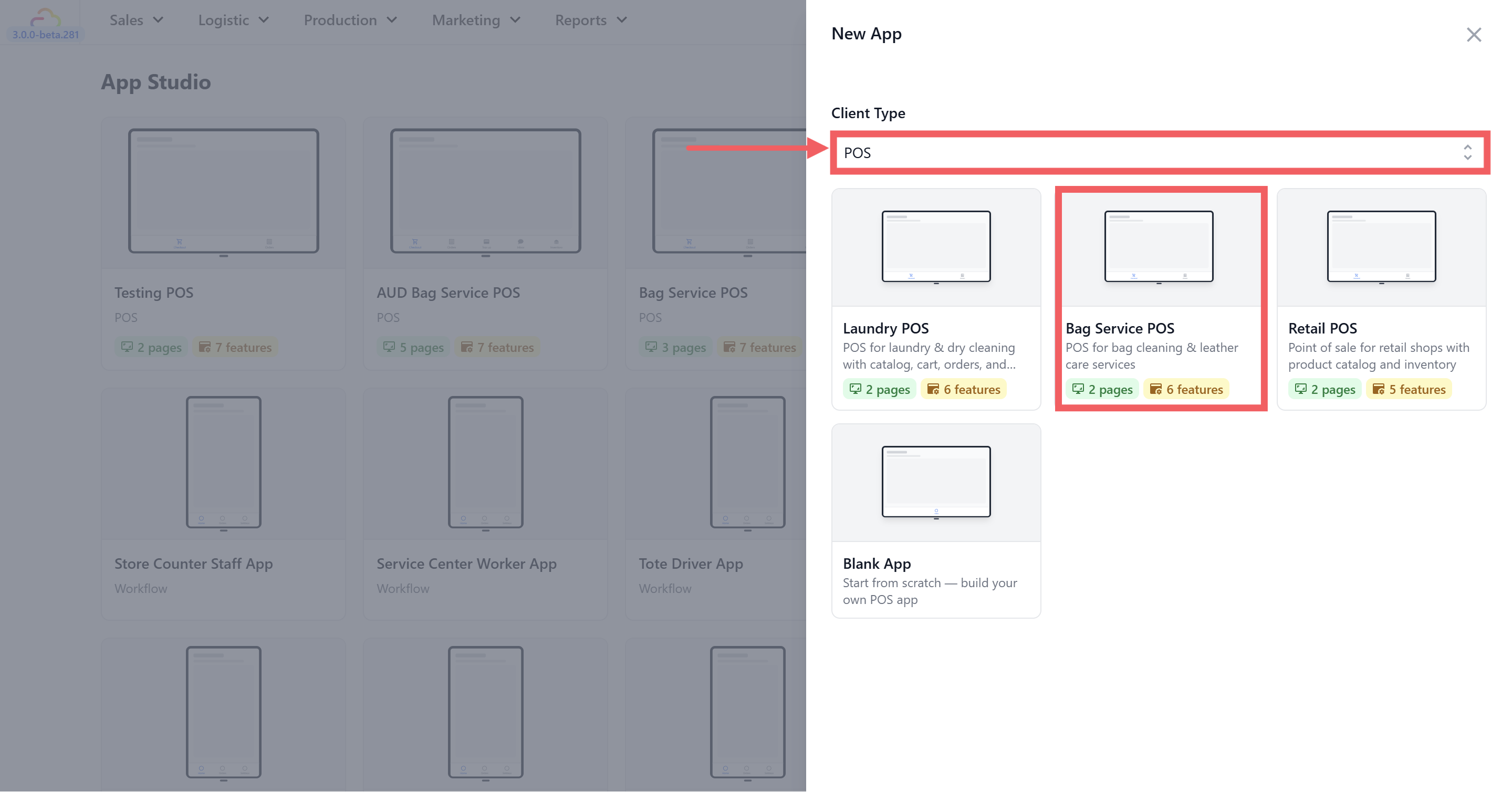
Task: Close the New App panel
Action: pos(1473,35)
